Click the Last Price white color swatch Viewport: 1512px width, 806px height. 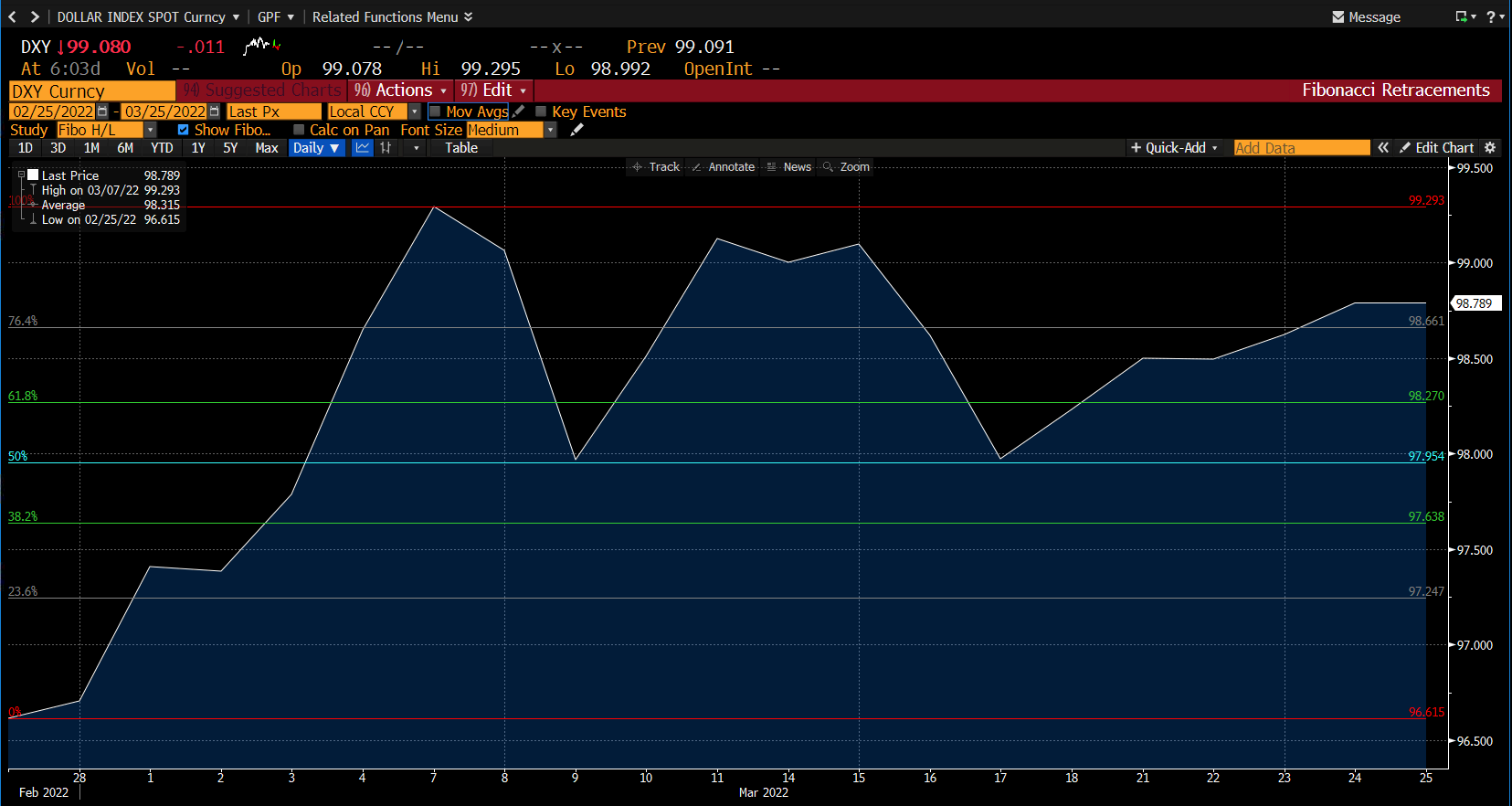point(34,175)
